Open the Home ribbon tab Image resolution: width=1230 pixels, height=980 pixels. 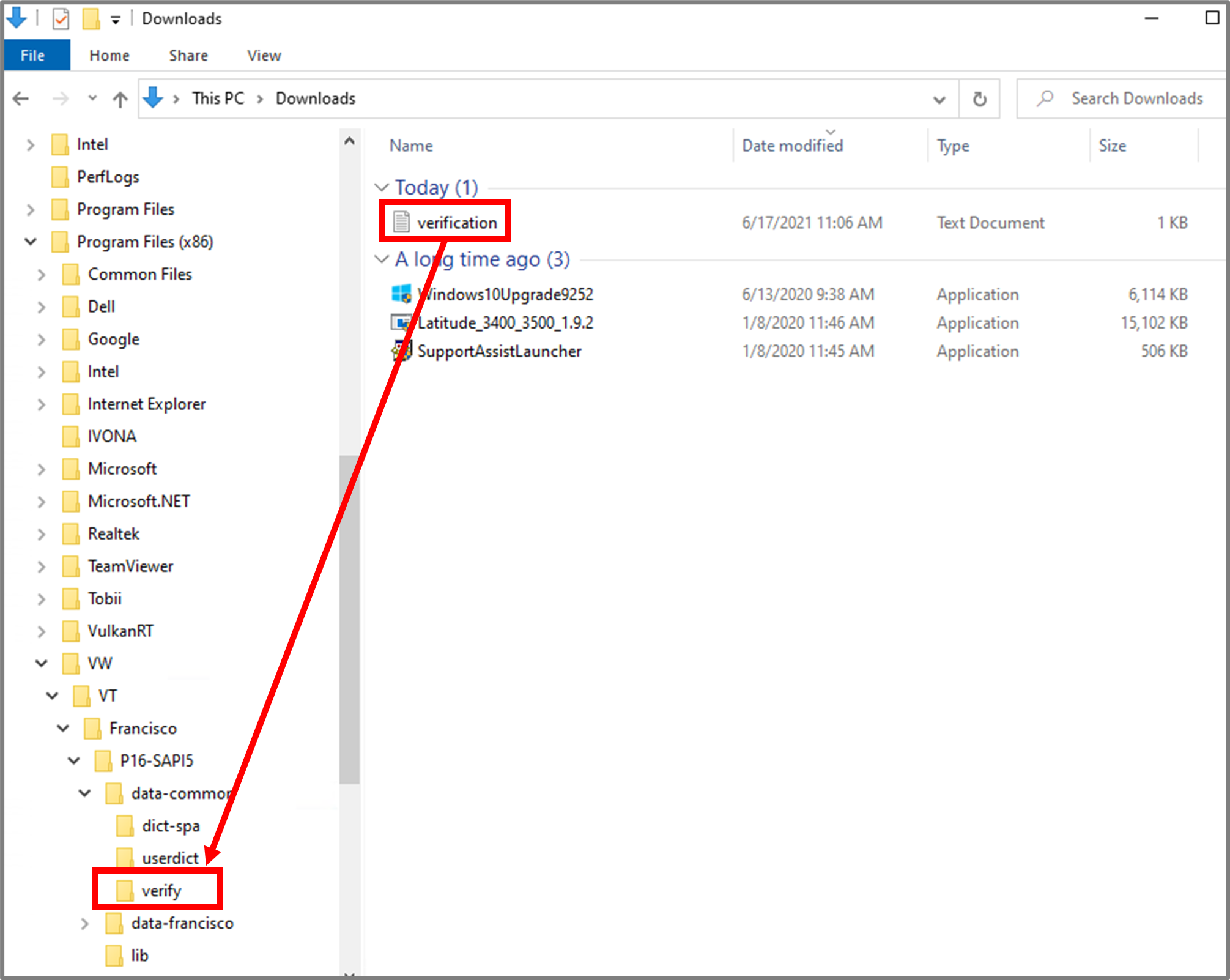pyautogui.click(x=109, y=56)
